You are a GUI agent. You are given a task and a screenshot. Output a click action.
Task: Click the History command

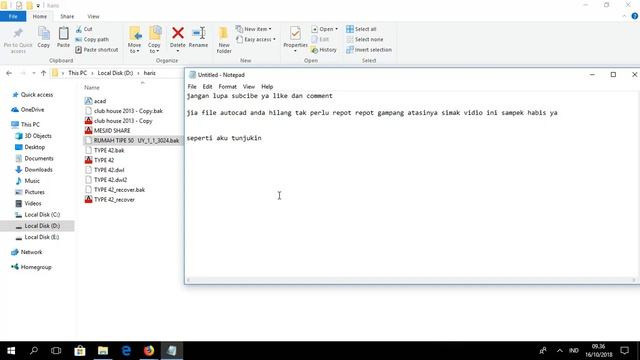(x=324, y=50)
